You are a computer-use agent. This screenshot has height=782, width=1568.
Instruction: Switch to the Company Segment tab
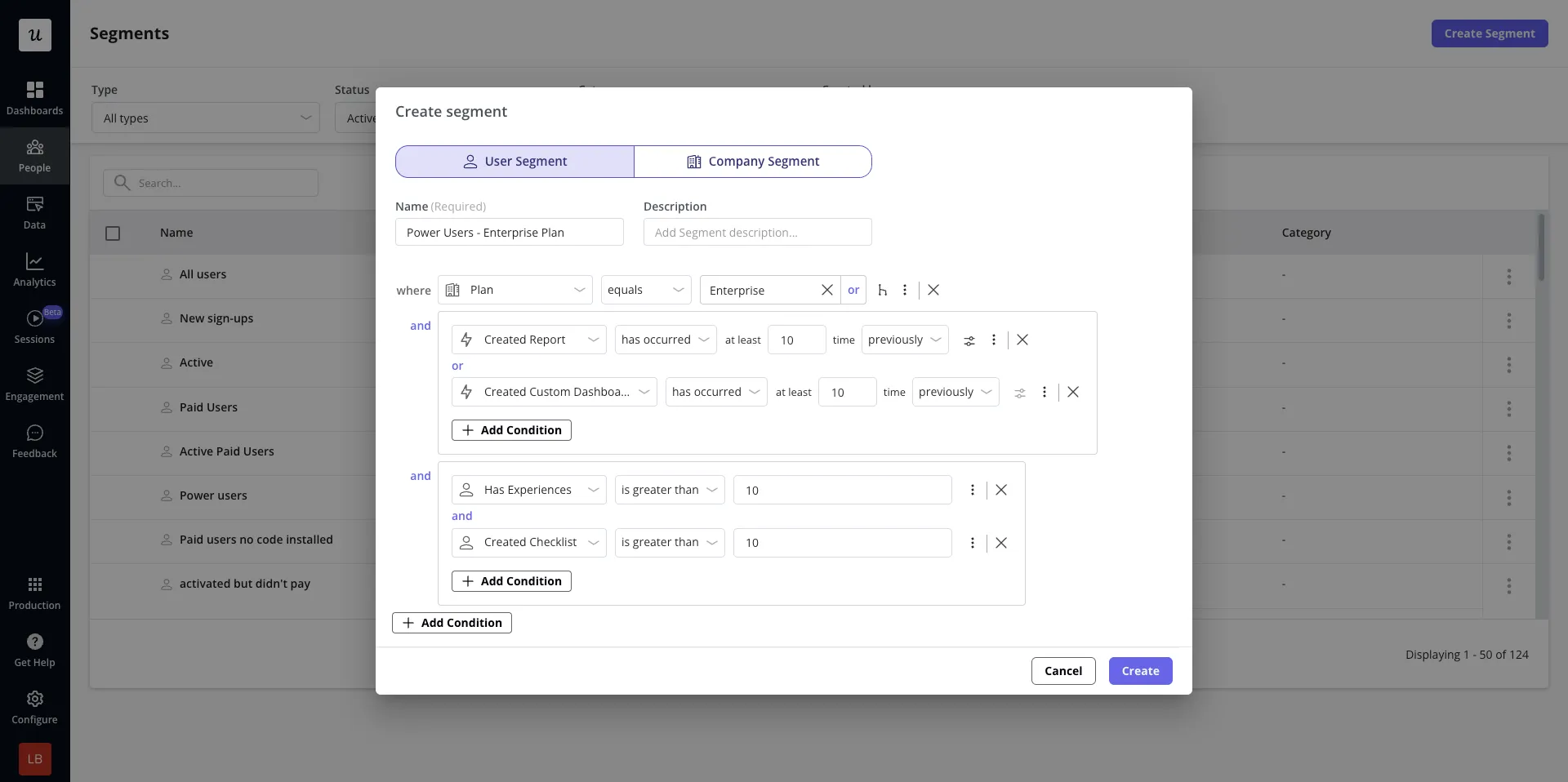[x=752, y=162]
